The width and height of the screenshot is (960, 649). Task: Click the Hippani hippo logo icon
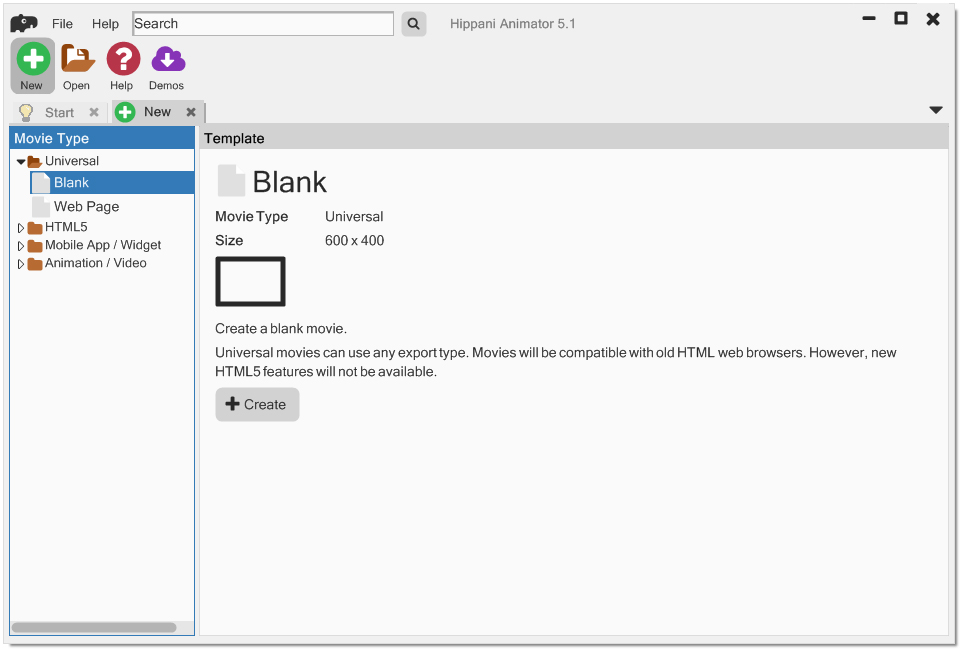(x=24, y=23)
